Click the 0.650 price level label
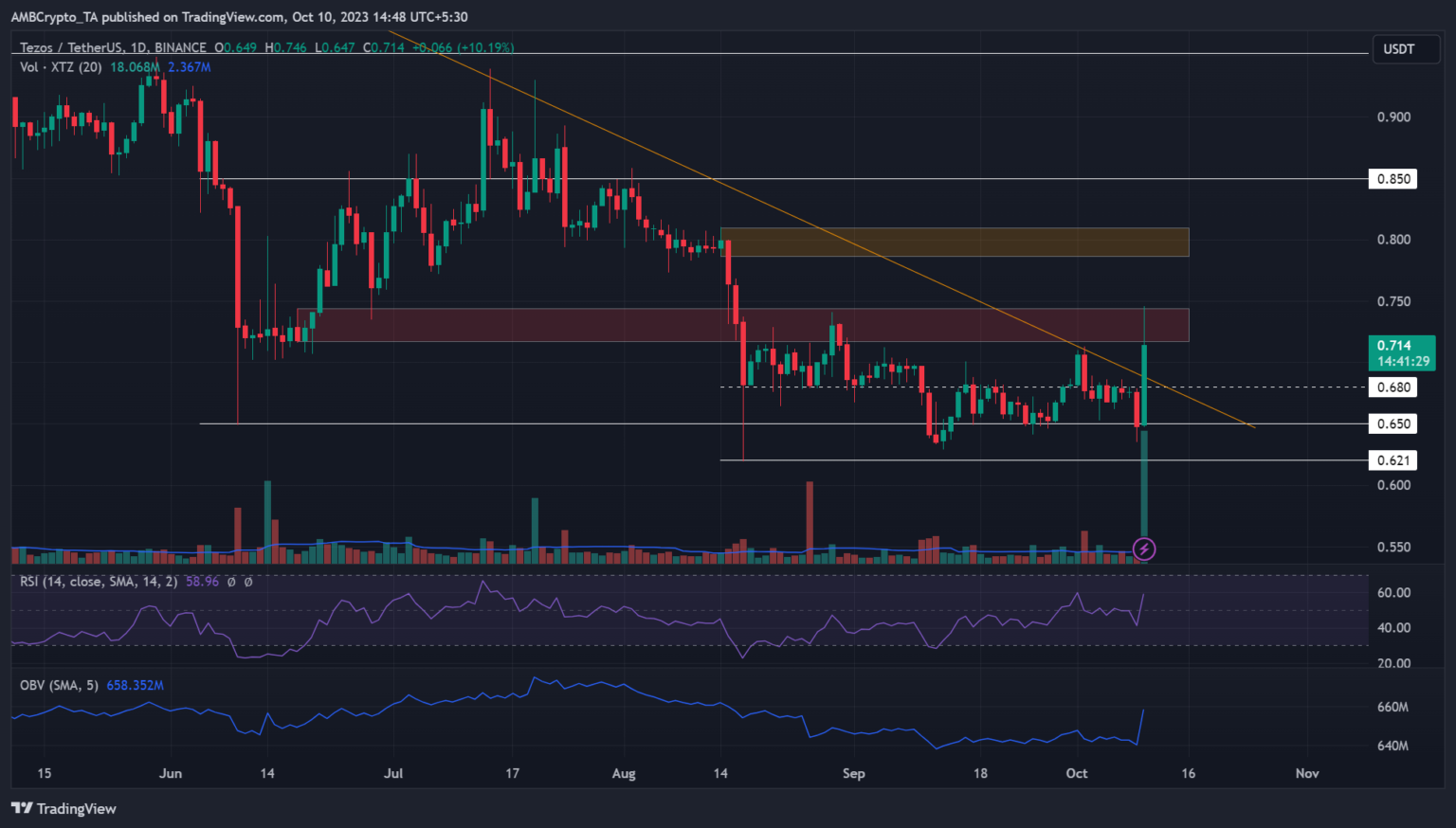 1392,423
